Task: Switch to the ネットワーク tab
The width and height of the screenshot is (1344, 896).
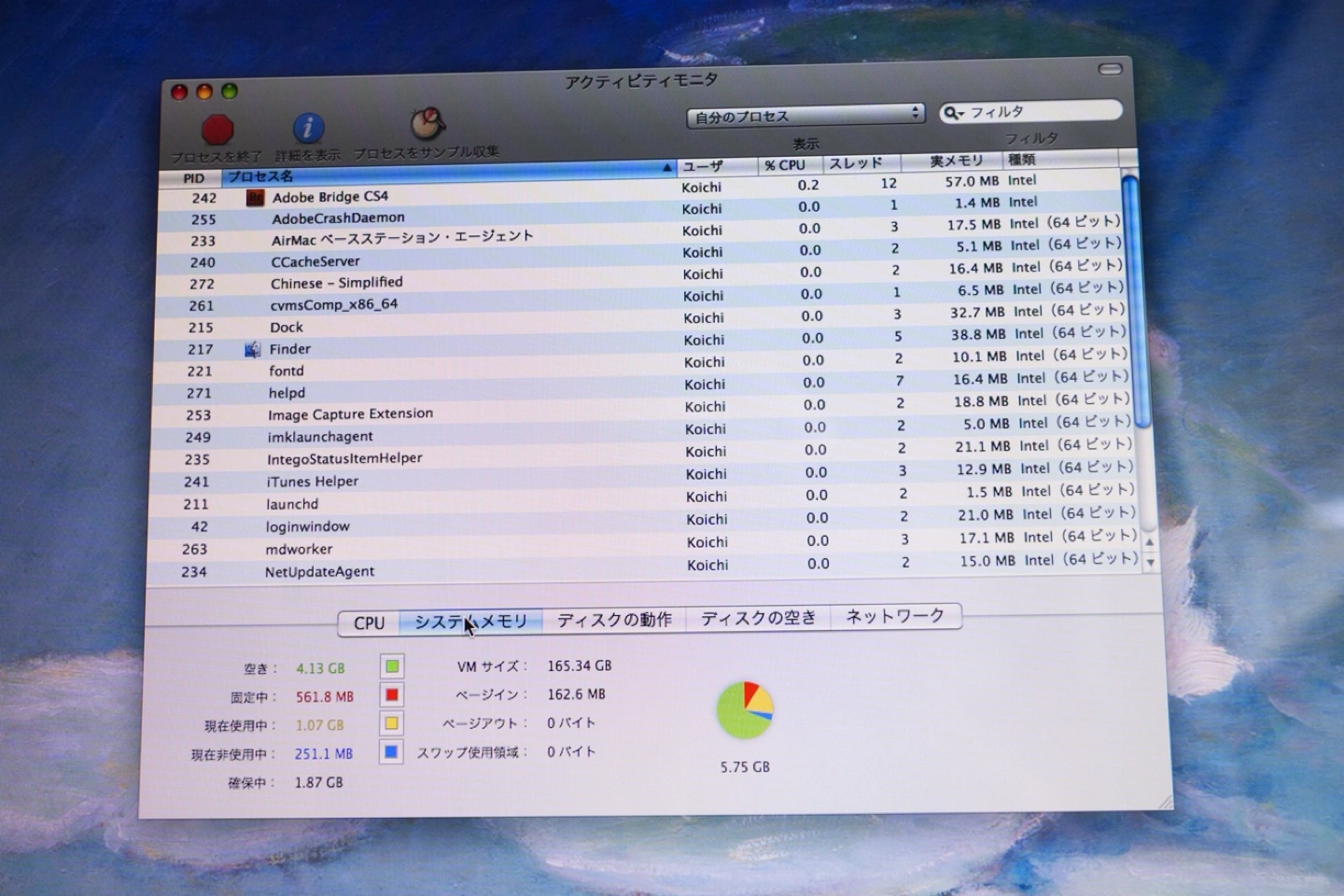Action: pos(894,615)
